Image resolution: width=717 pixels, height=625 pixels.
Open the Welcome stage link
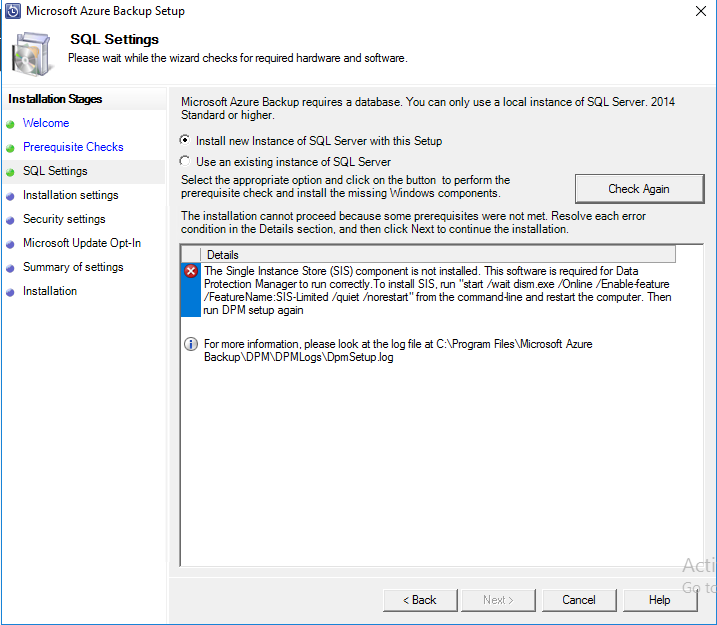pos(46,123)
